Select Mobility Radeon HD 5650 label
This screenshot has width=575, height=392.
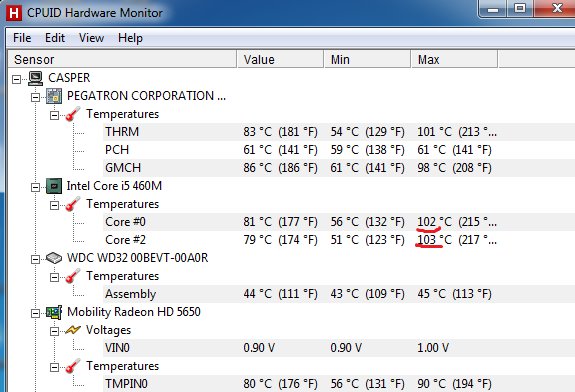134,312
